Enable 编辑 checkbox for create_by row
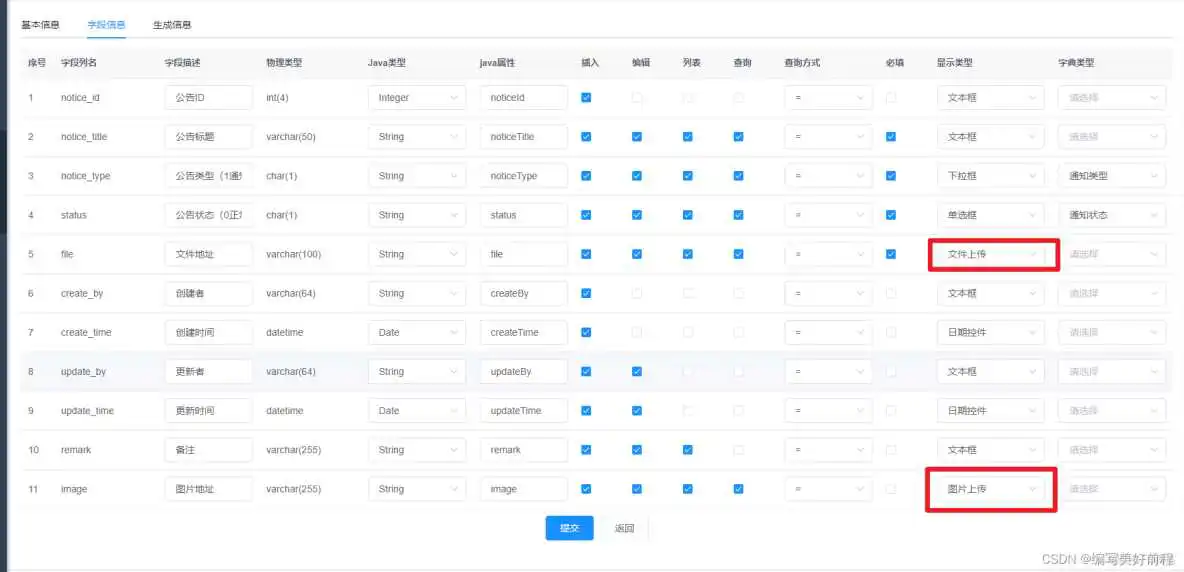This screenshot has height=572, width=1184. point(637,294)
